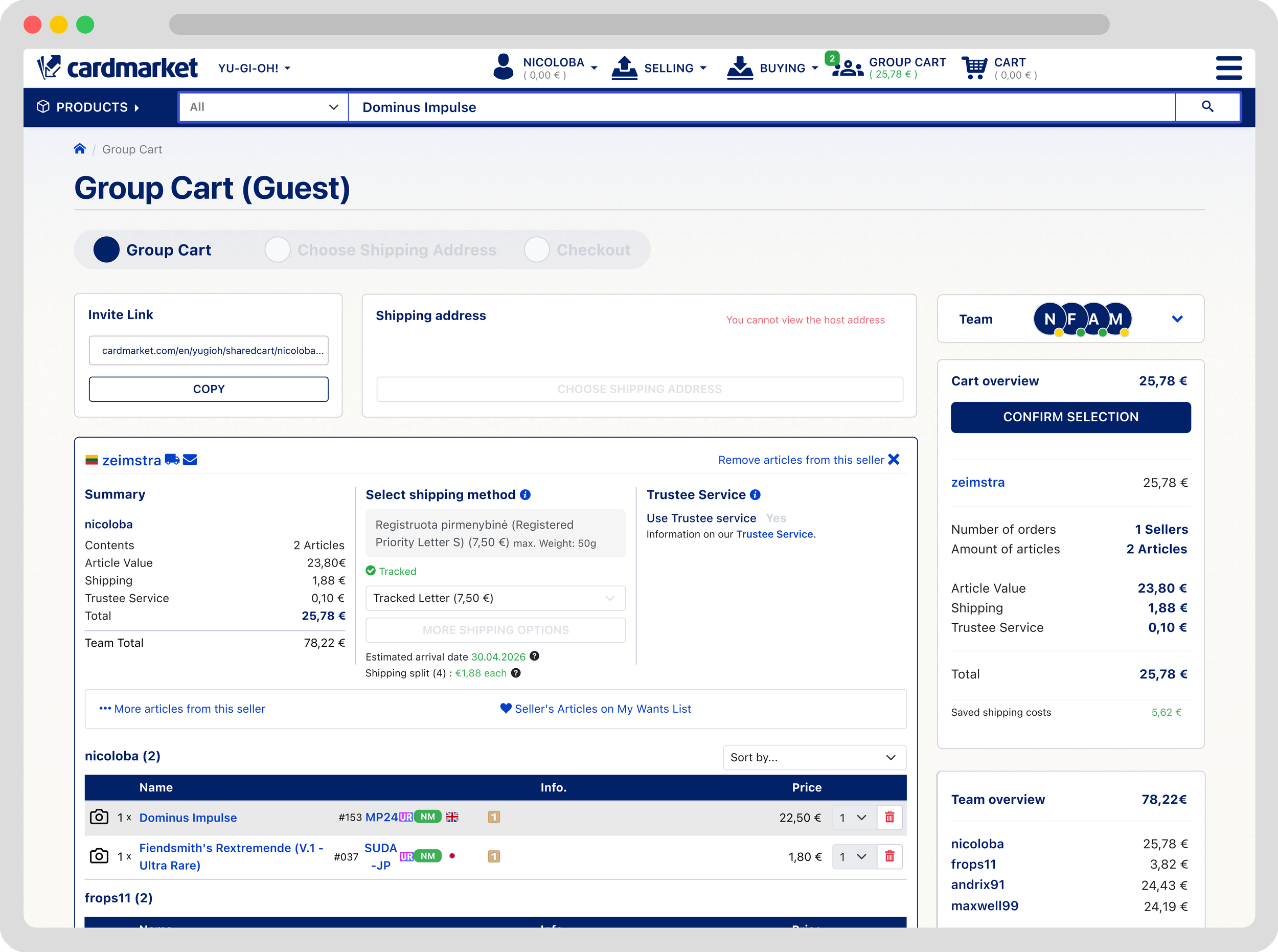Click the CONFIRM SELECTION button
1278x952 pixels.
tap(1070, 417)
